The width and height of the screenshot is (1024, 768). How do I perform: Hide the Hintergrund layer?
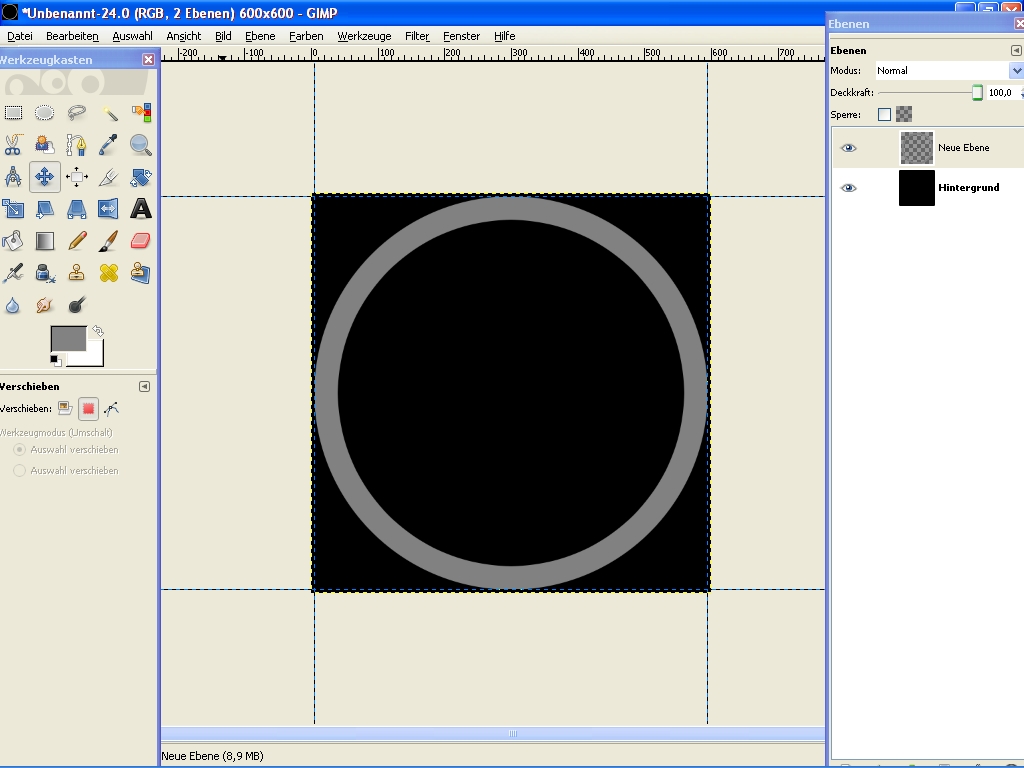point(848,188)
